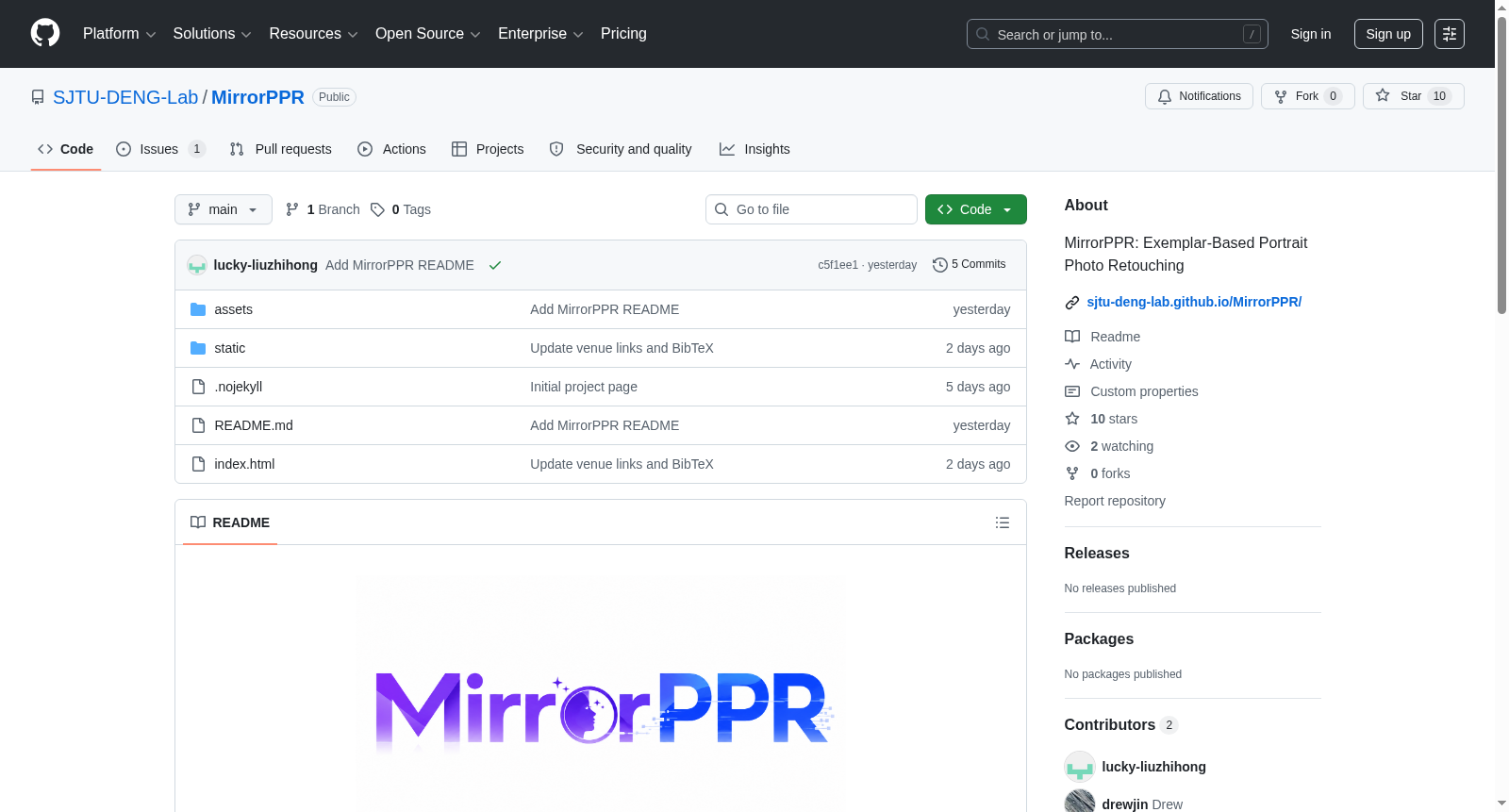Click the static folder icon

198,348
